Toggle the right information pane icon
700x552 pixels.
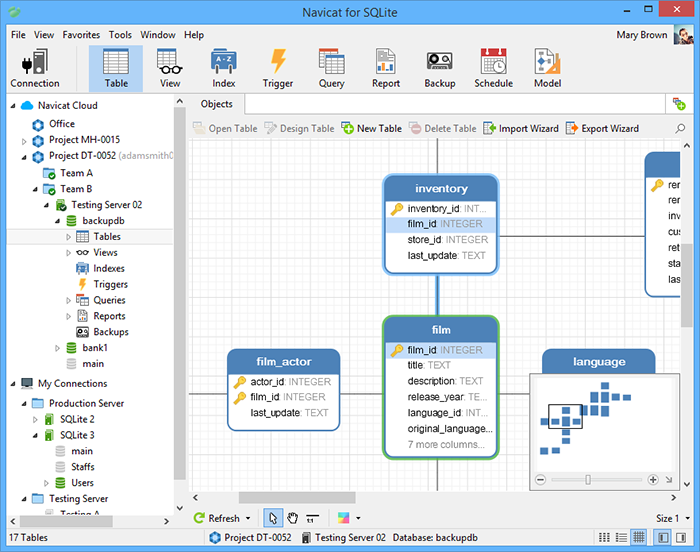(681, 537)
